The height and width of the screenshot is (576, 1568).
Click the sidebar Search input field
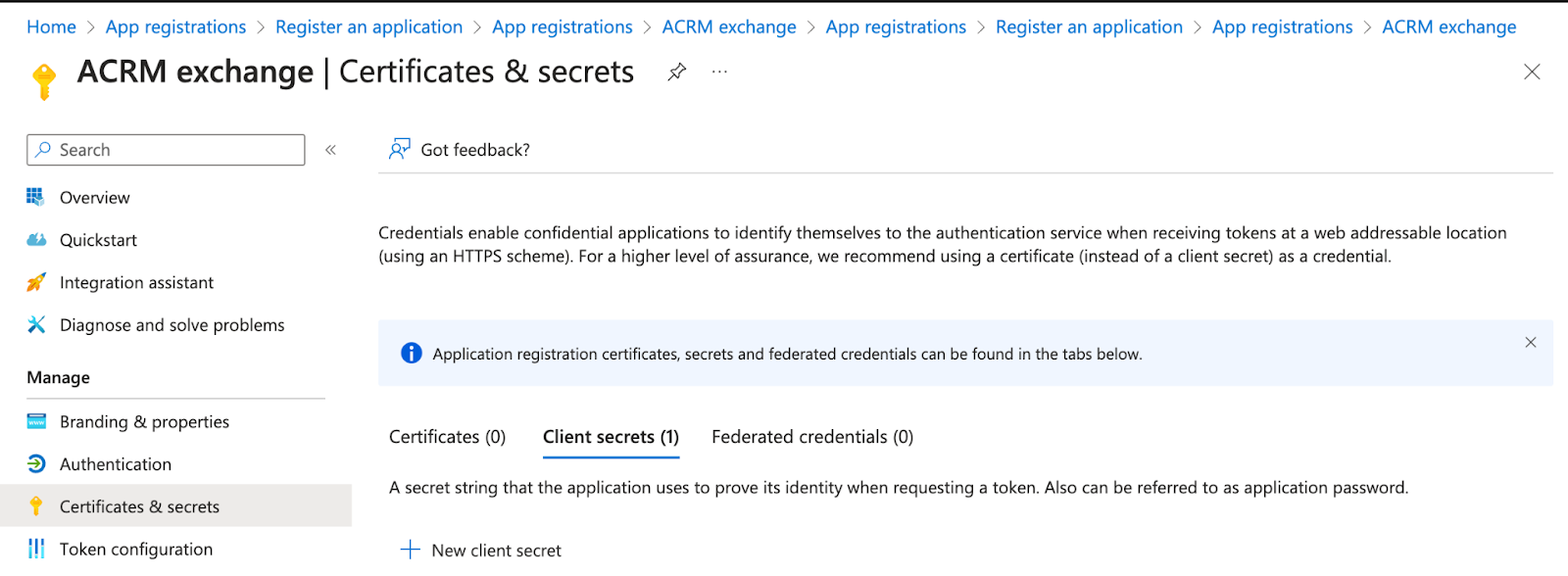point(166,150)
